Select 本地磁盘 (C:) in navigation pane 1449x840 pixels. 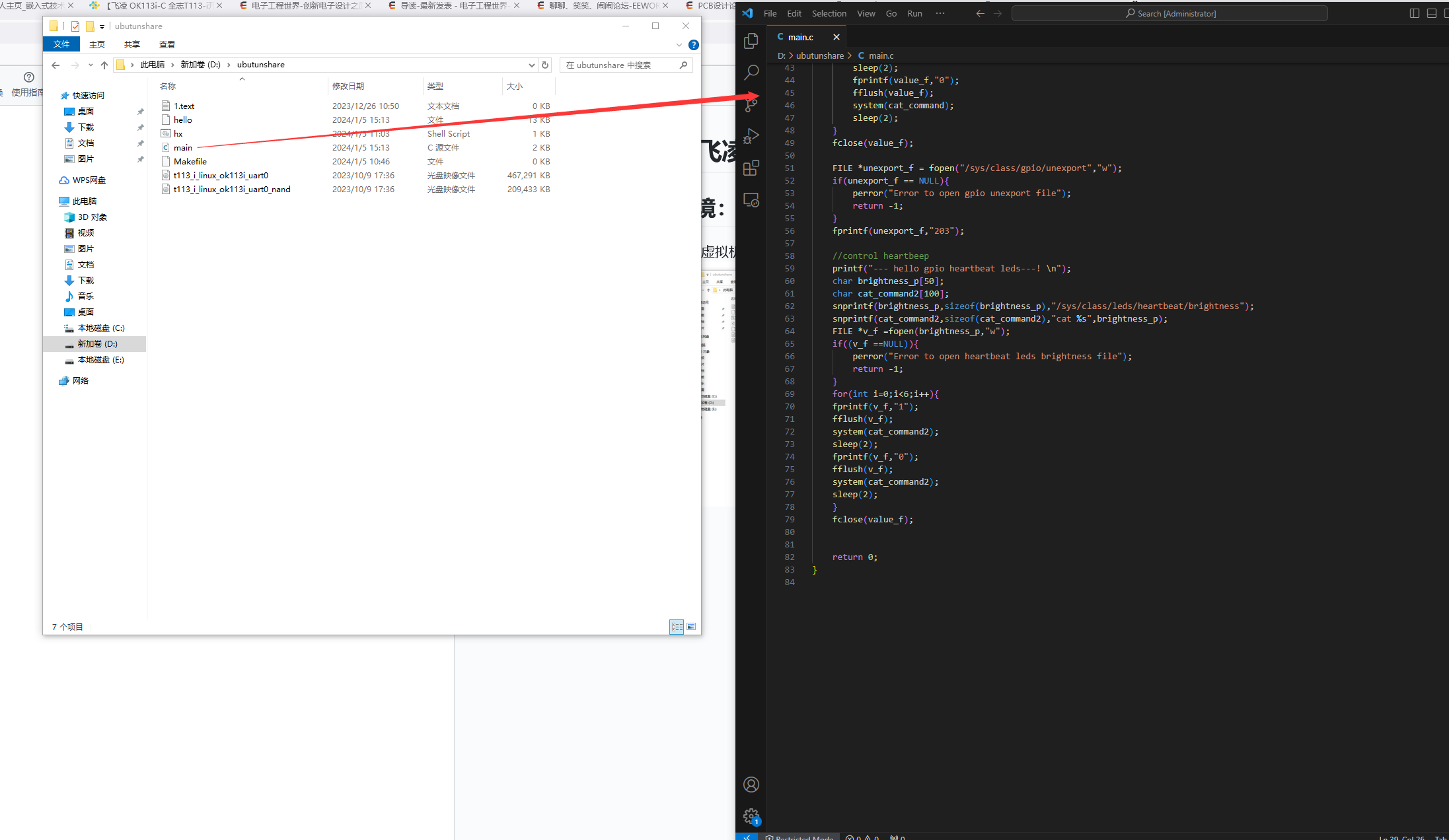[100, 328]
